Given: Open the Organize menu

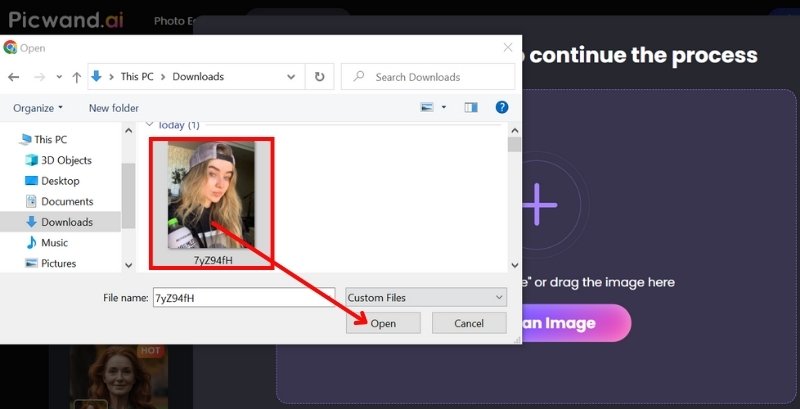Looking at the screenshot, I should click(38, 108).
